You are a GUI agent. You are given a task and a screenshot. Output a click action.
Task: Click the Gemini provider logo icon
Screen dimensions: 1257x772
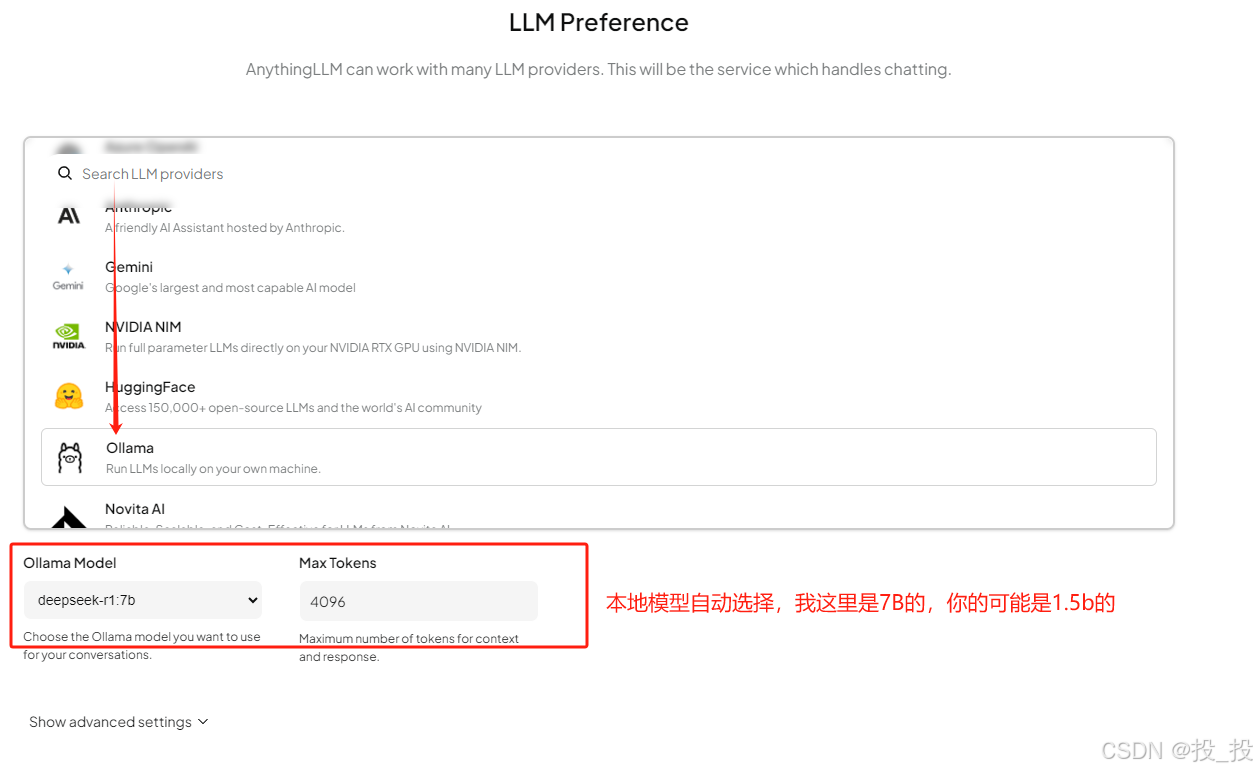(x=68, y=277)
